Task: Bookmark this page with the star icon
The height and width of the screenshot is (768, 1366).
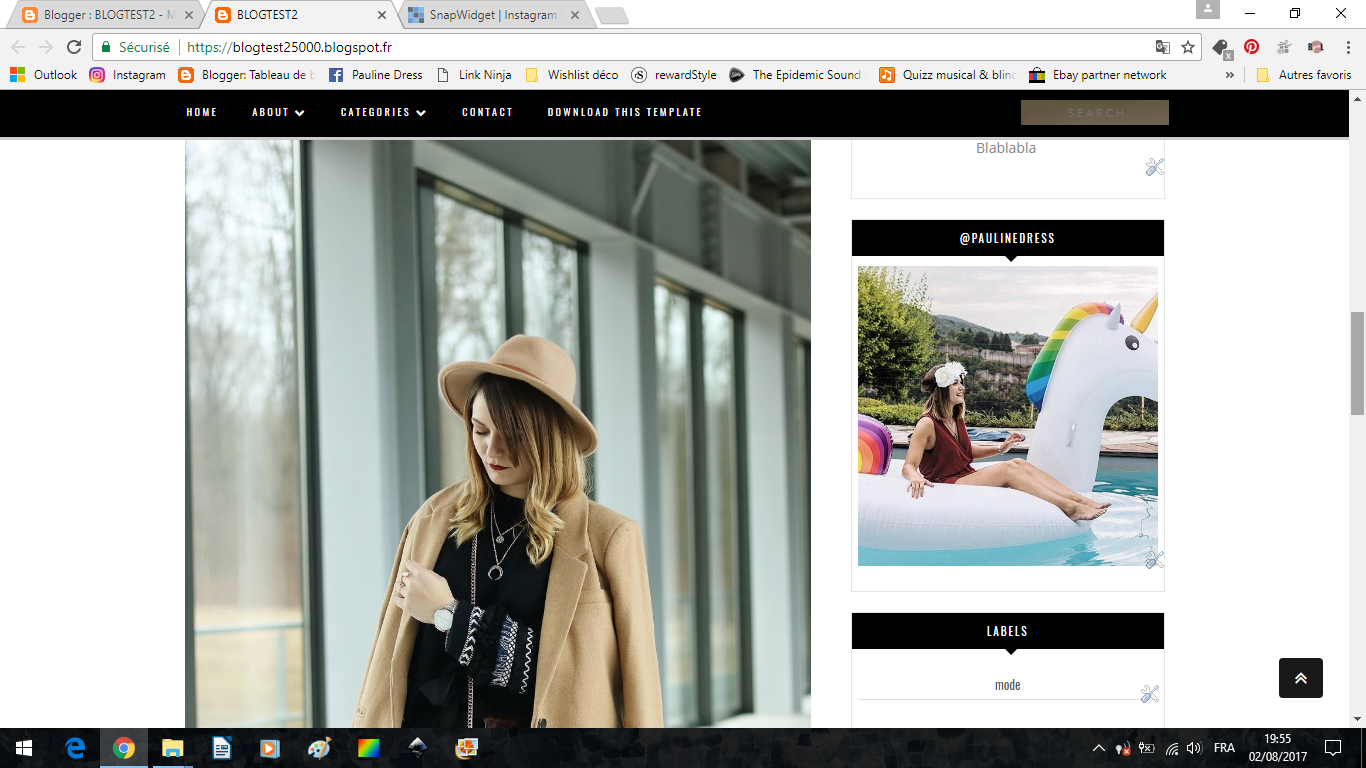Action: [1188, 47]
